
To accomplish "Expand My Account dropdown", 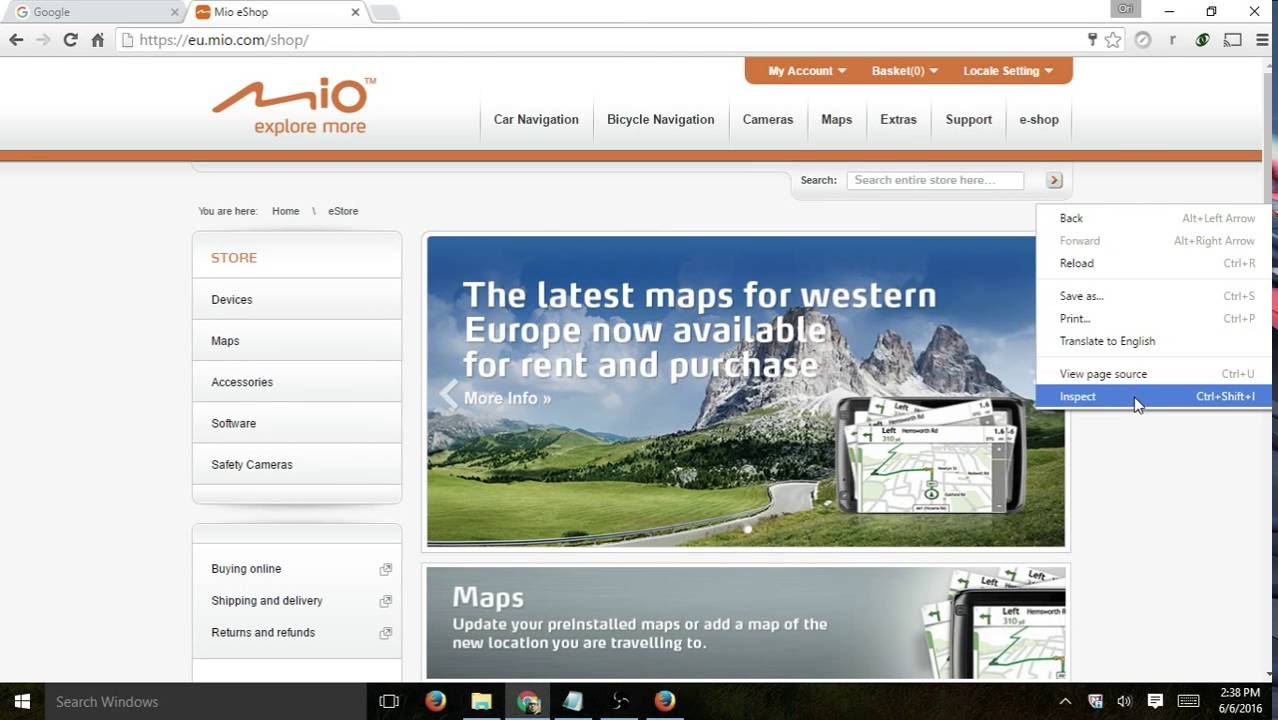I will (x=807, y=71).
